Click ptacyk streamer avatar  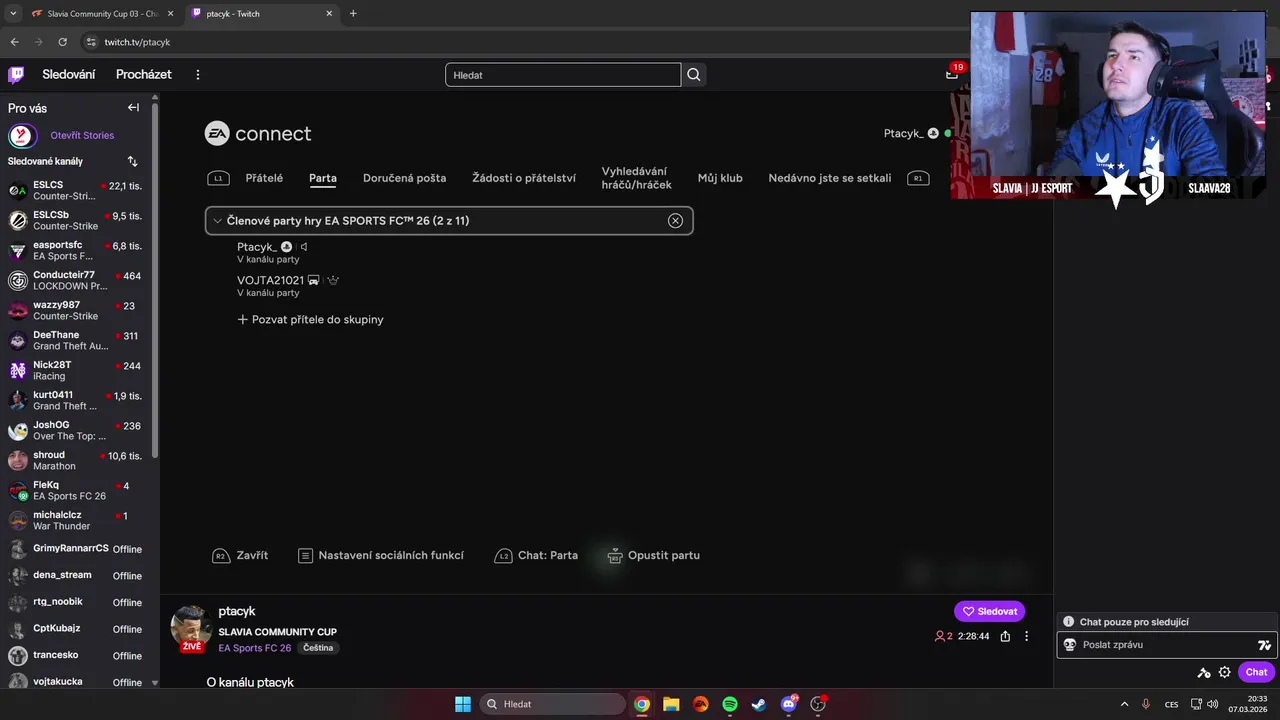(x=191, y=628)
